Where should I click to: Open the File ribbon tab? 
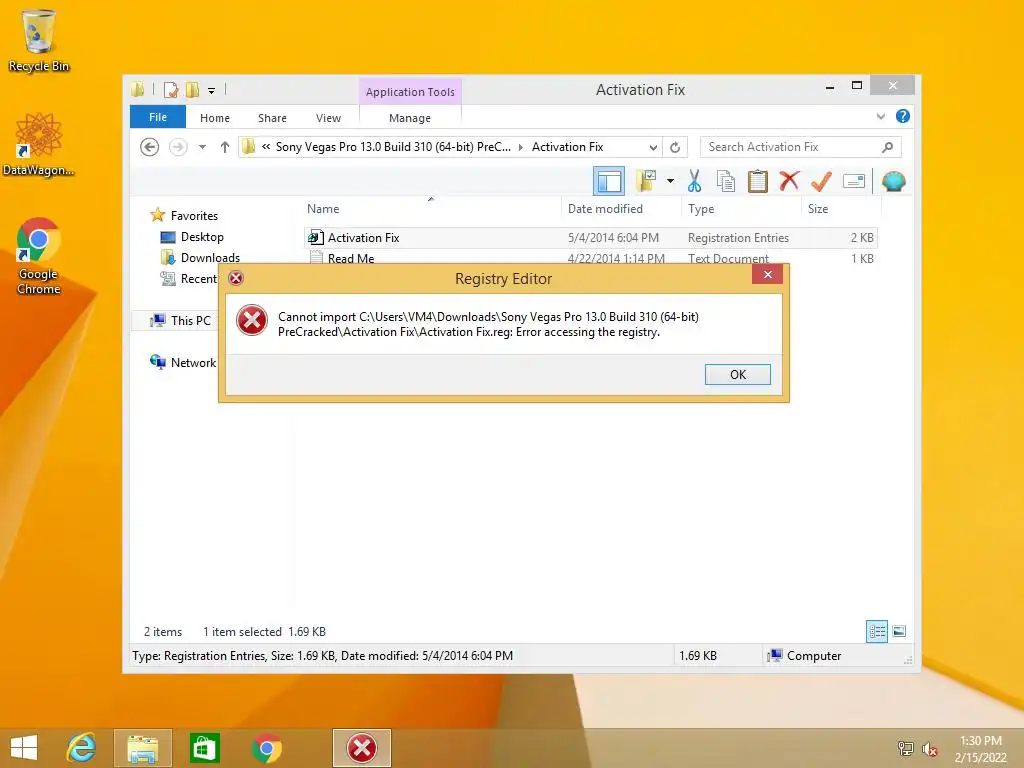click(157, 118)
